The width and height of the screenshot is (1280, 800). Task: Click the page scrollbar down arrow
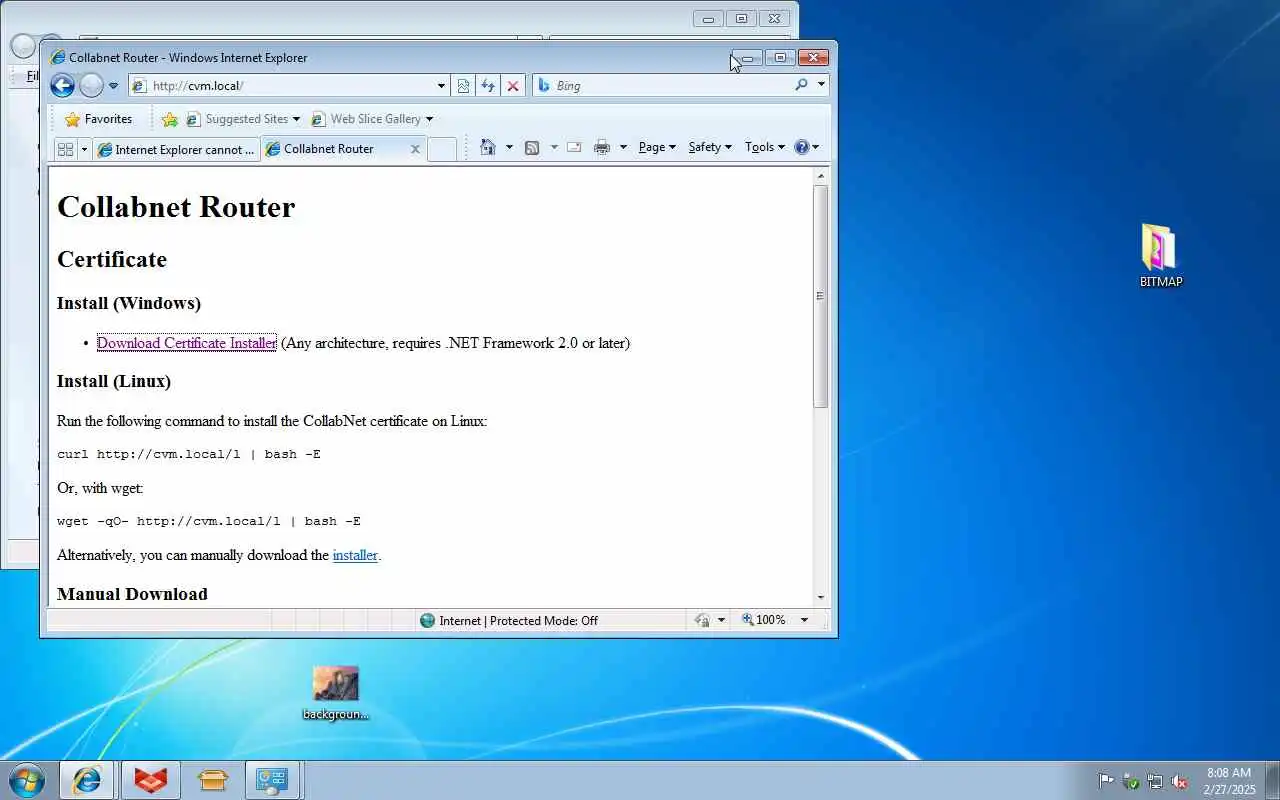point(821,597)
